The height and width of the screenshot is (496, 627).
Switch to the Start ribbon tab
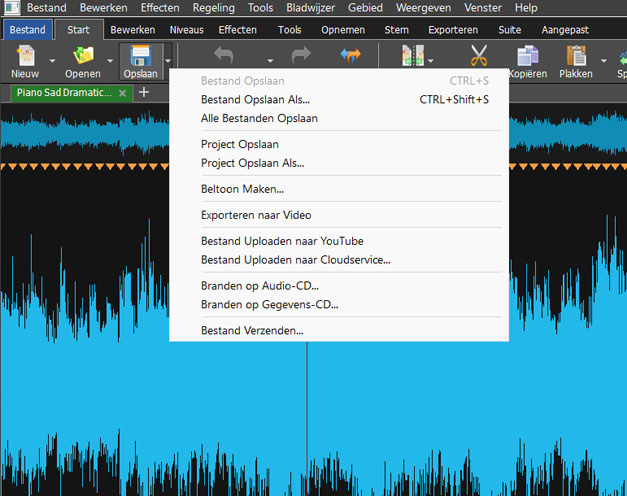point(78,30)
